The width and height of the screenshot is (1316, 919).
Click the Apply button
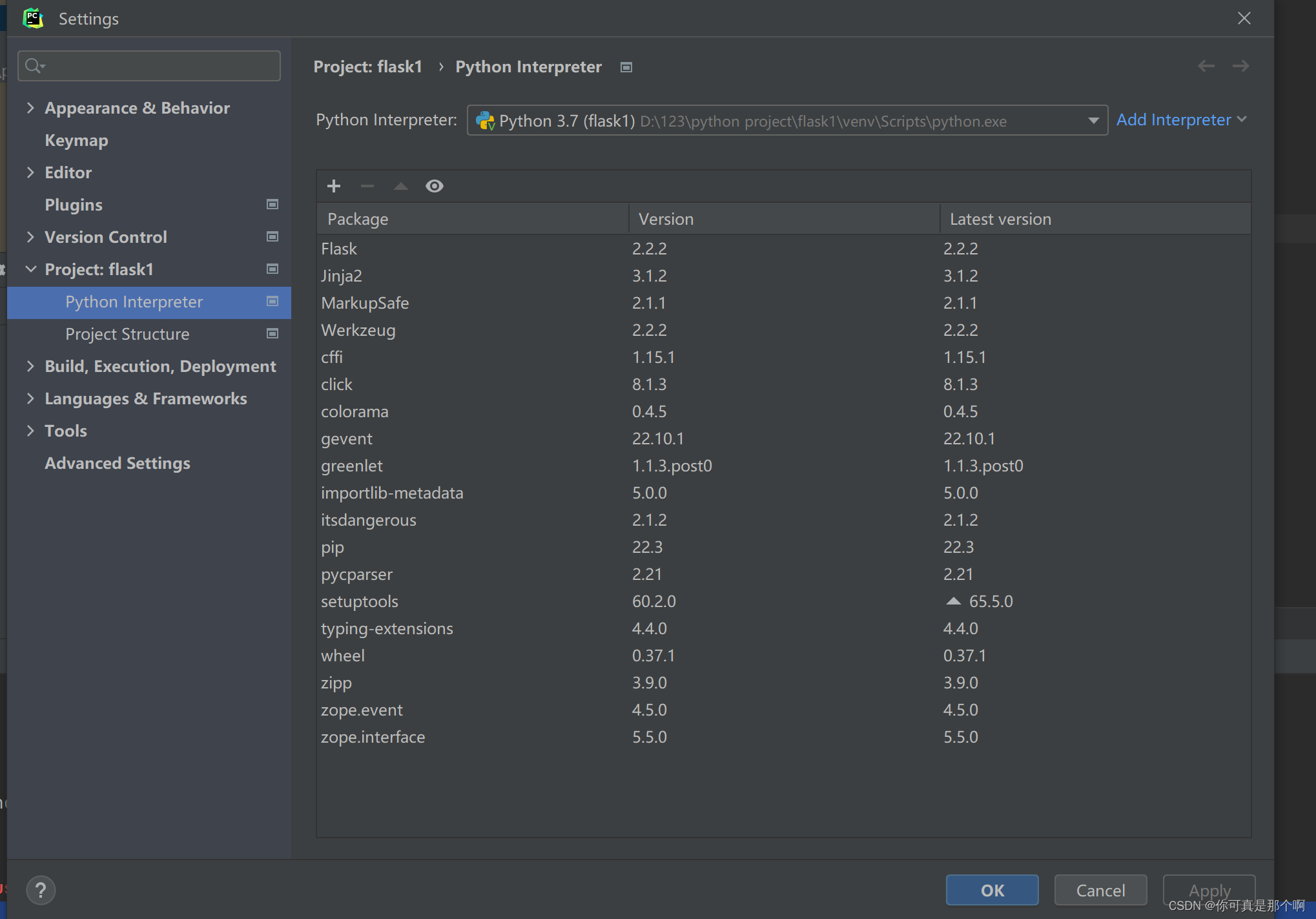click(x=1209, y=890)
